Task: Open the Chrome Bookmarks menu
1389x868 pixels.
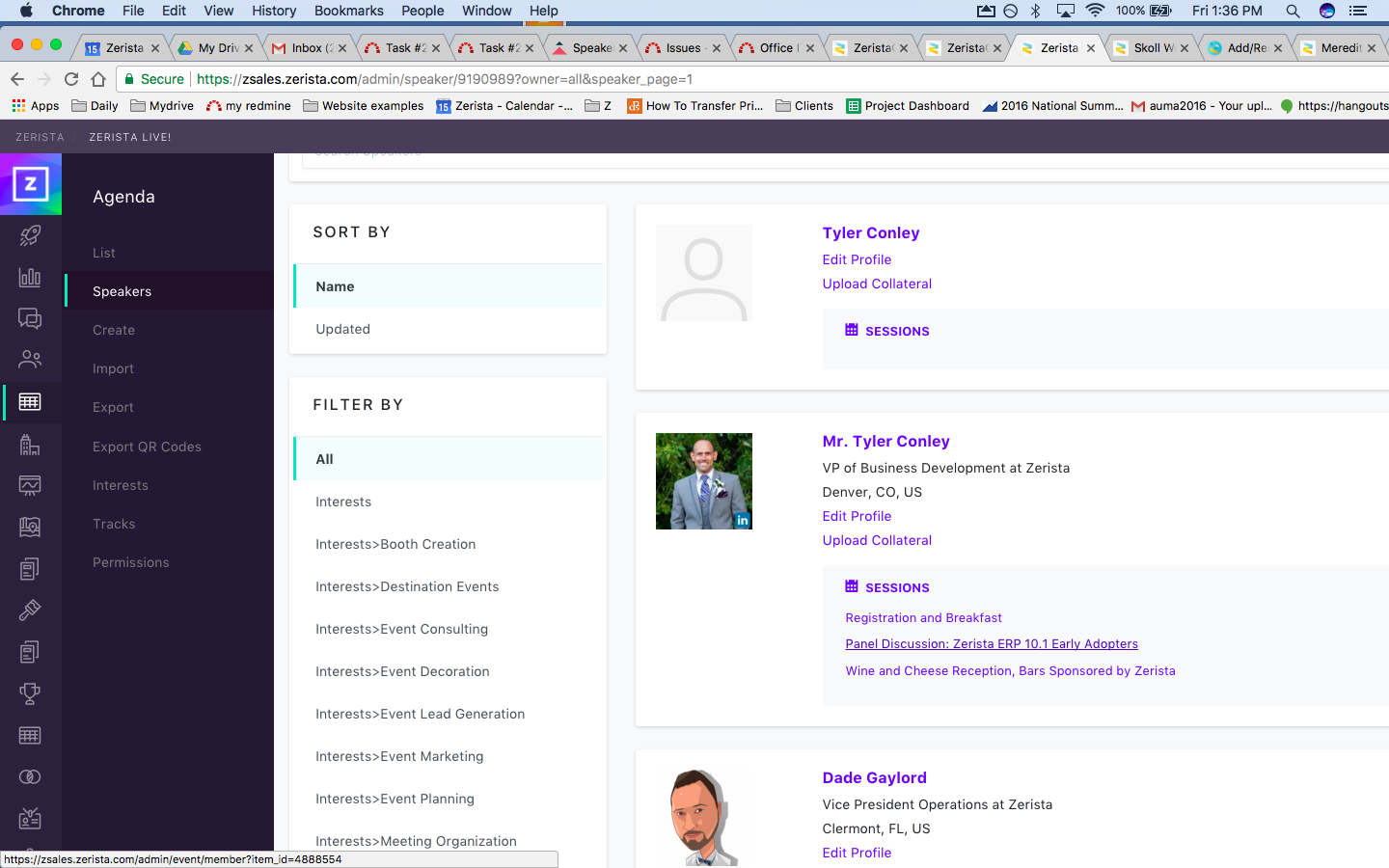Action: [x=348, y=11]
